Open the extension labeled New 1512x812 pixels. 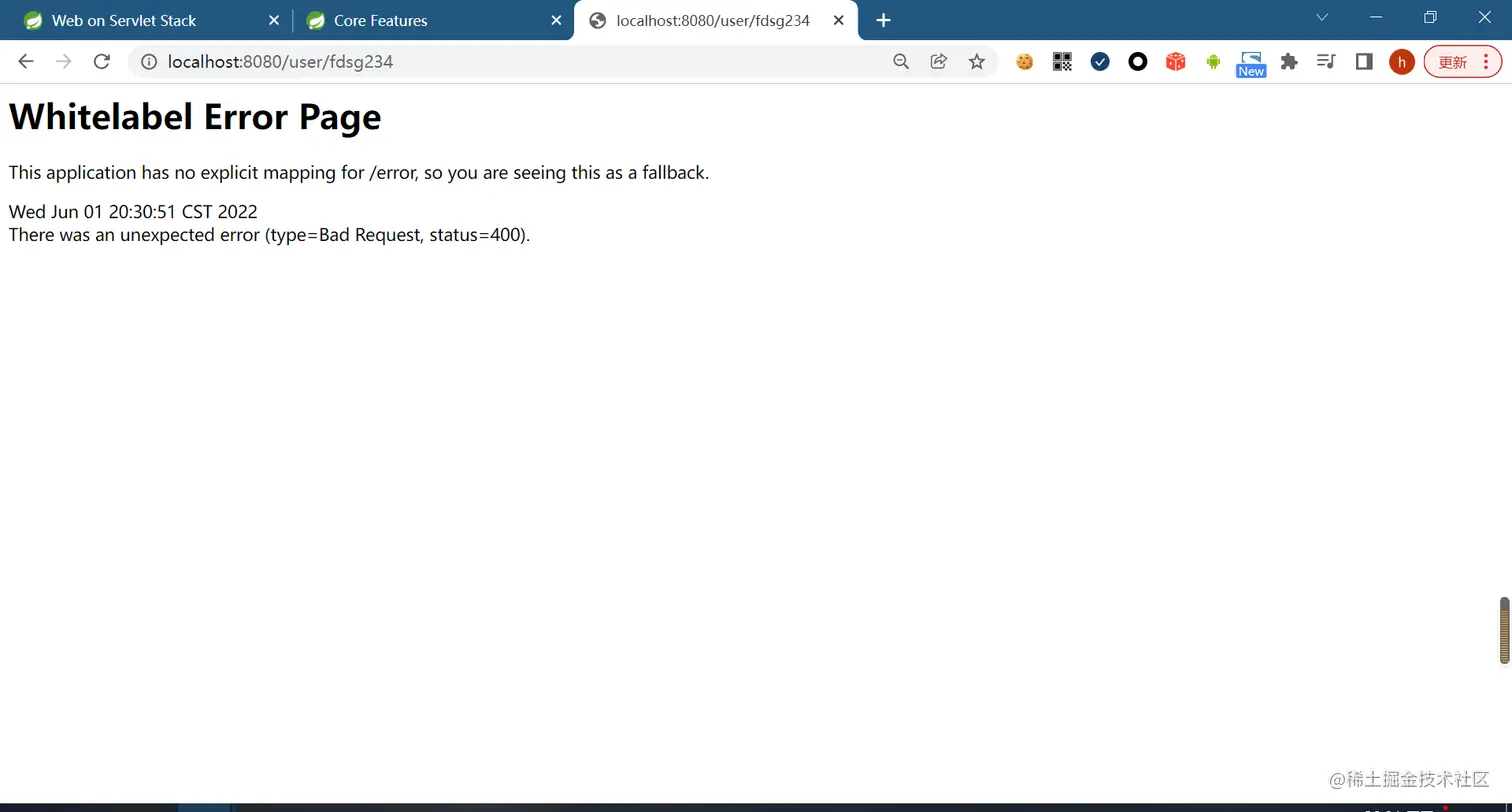click(x=1251, y=64)
